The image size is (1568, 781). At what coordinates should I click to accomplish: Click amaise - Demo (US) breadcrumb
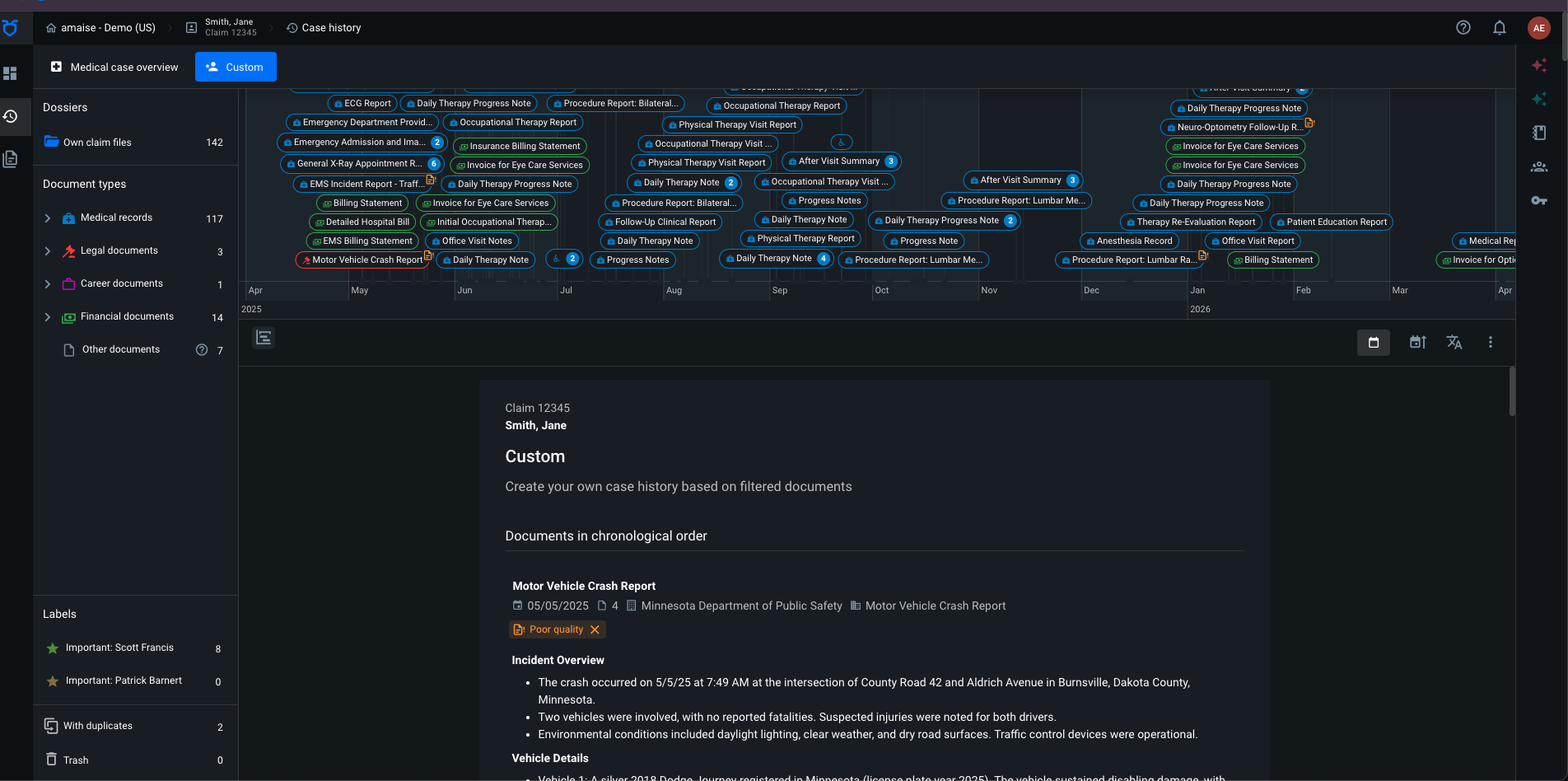point(100,28)
